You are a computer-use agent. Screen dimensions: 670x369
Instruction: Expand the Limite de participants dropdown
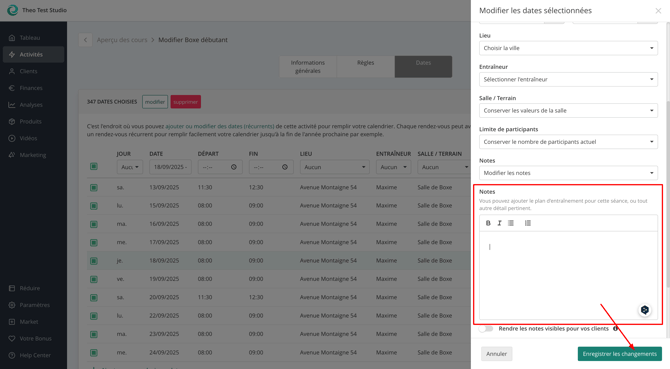coord(568,142)
